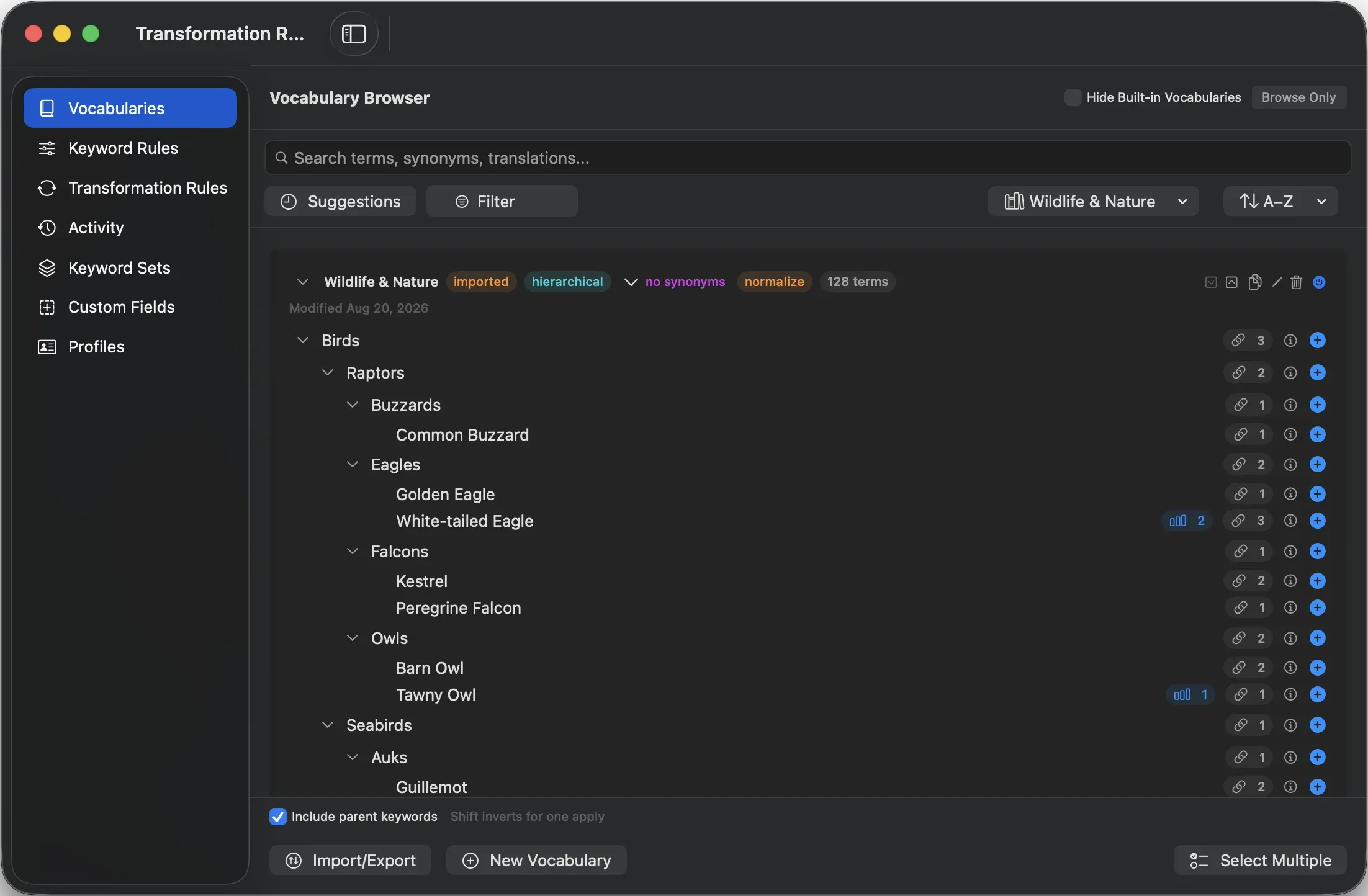
Task: Collapse the Wildlife & Nature vocabulary
Action: click(x=303, y=282)
